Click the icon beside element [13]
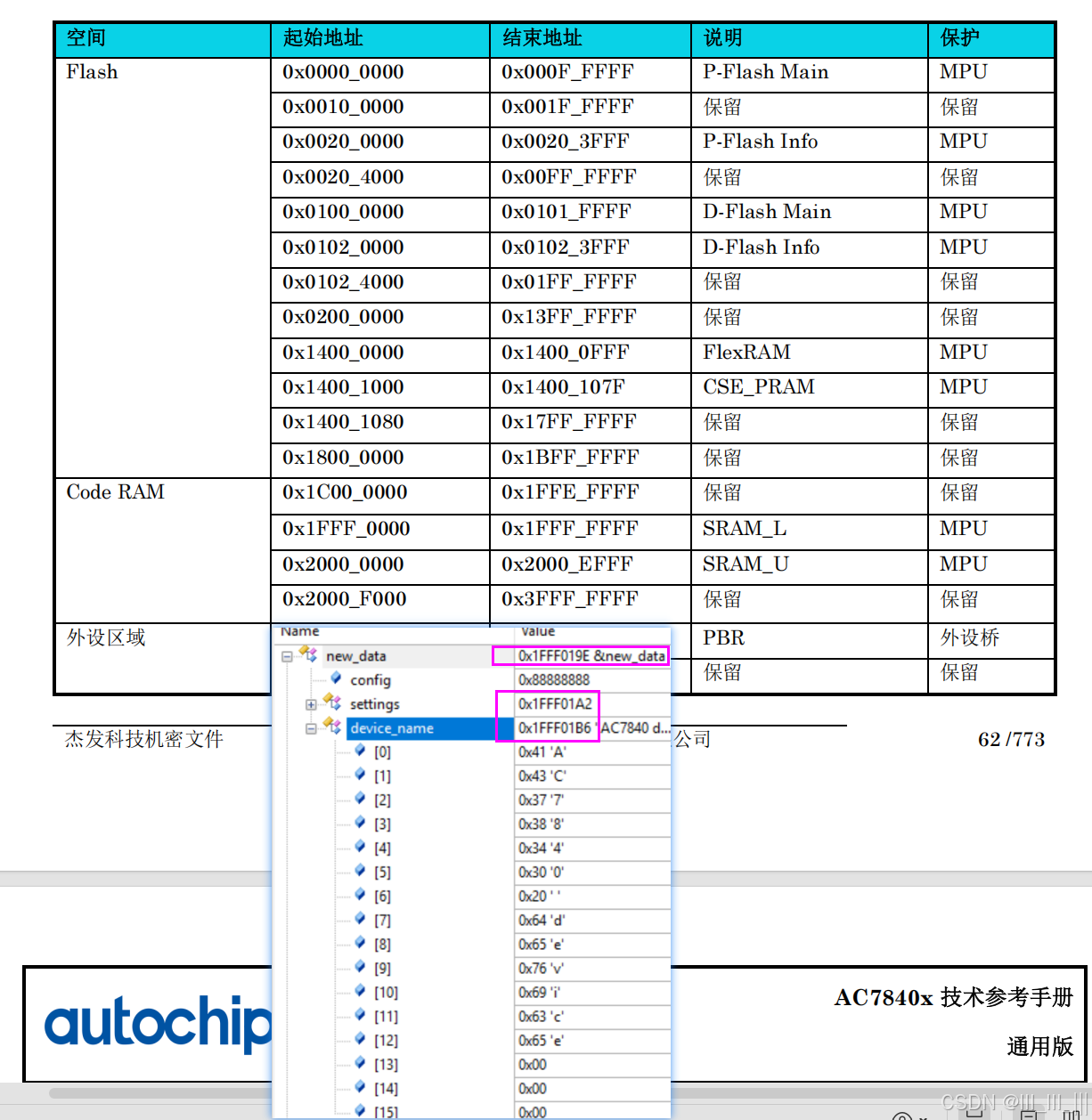Screen dimensions: 1092x1120 pos(360,1063)
